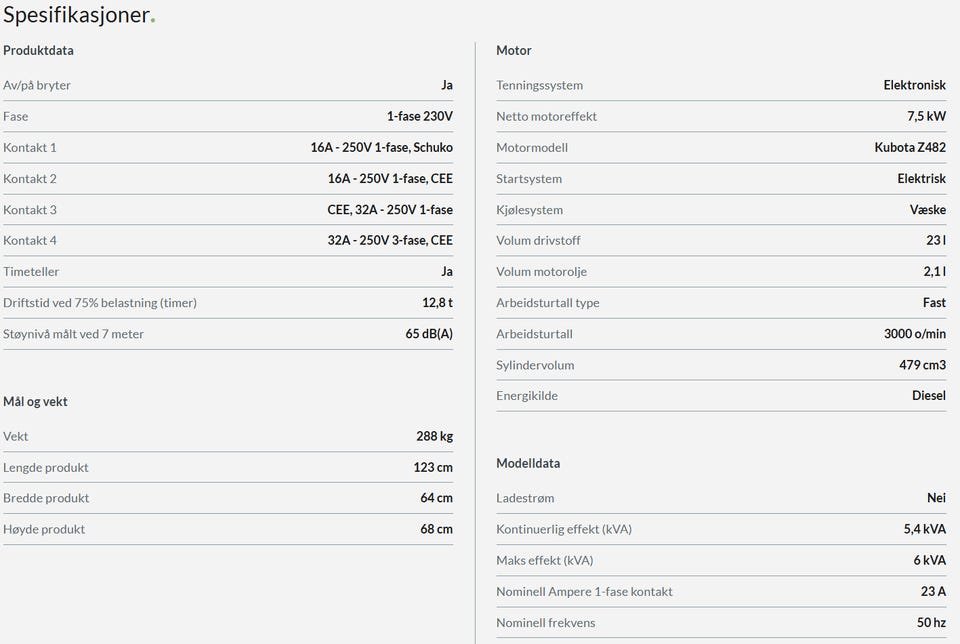Image resolution: width=960 pixels, height=644 pixels.
Task: Select the 3000 o/min value
Action: click(908, 333)
